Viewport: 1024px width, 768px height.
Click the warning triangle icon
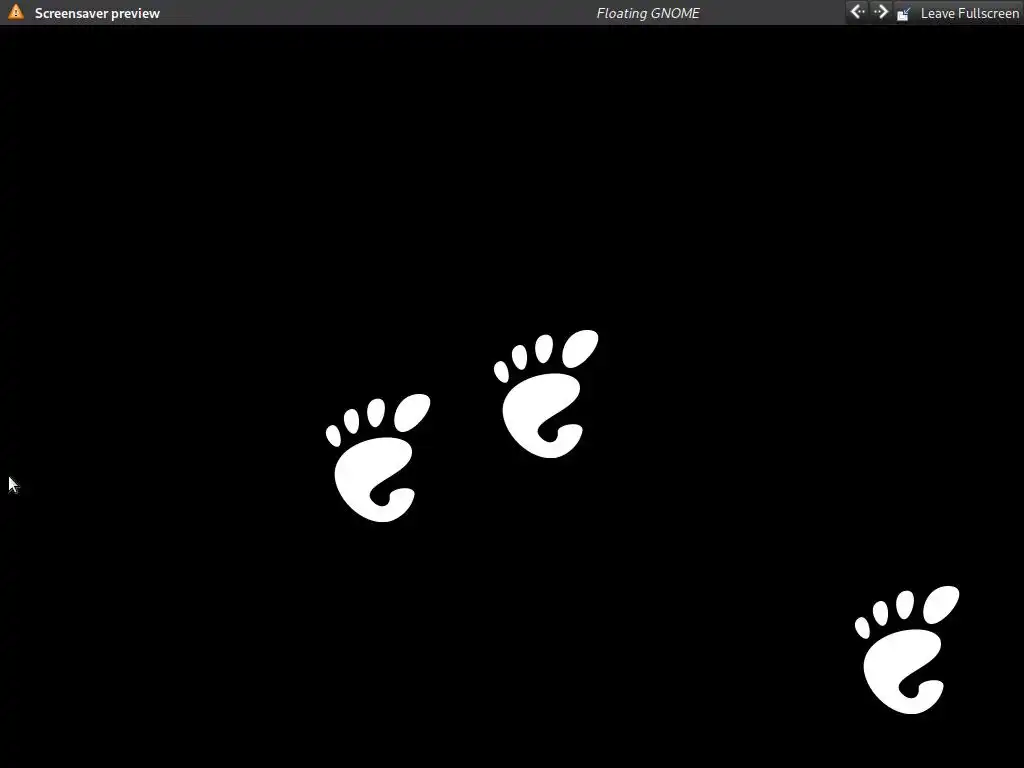[16, 12]
